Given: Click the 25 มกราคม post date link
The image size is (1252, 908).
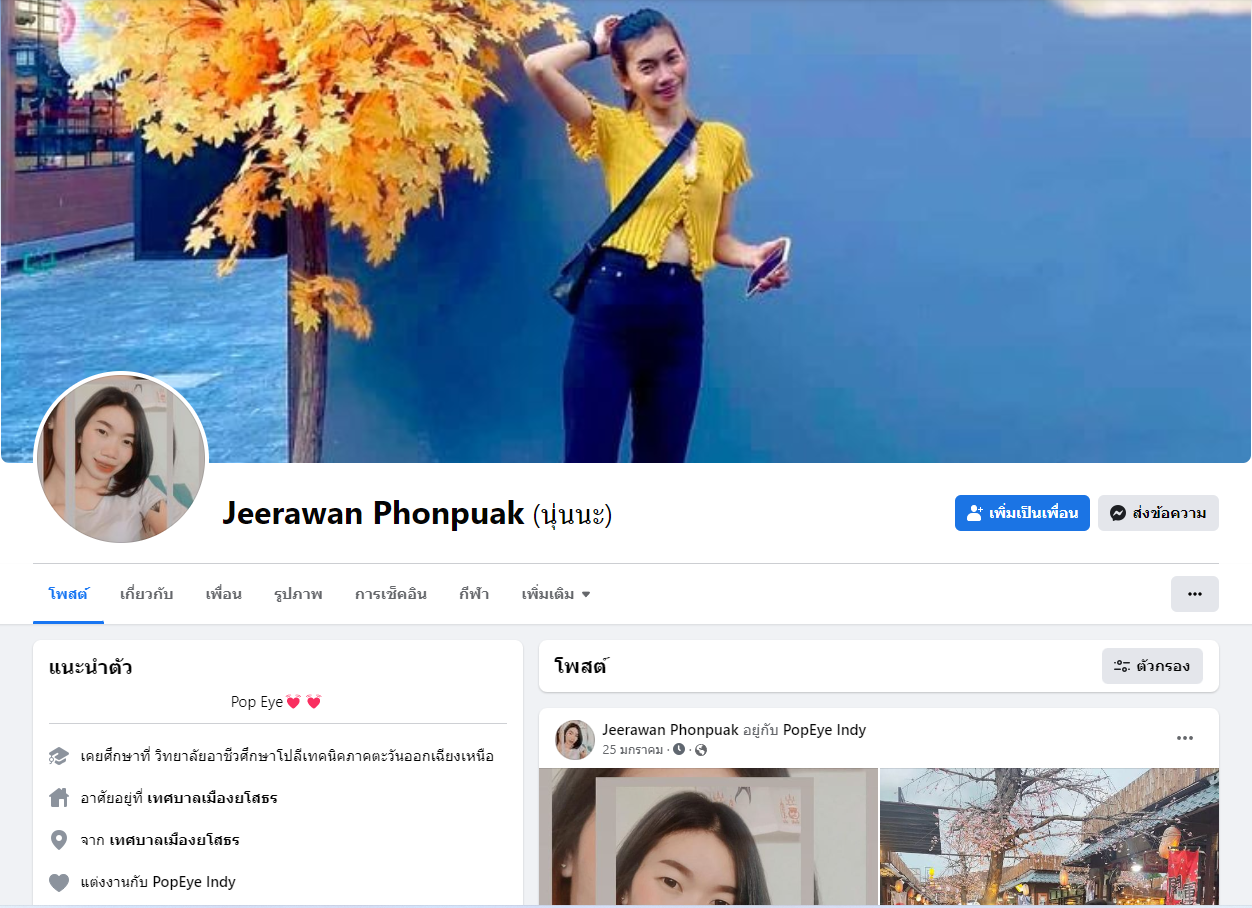Looking at the screenshot, I should coord(632,750).
